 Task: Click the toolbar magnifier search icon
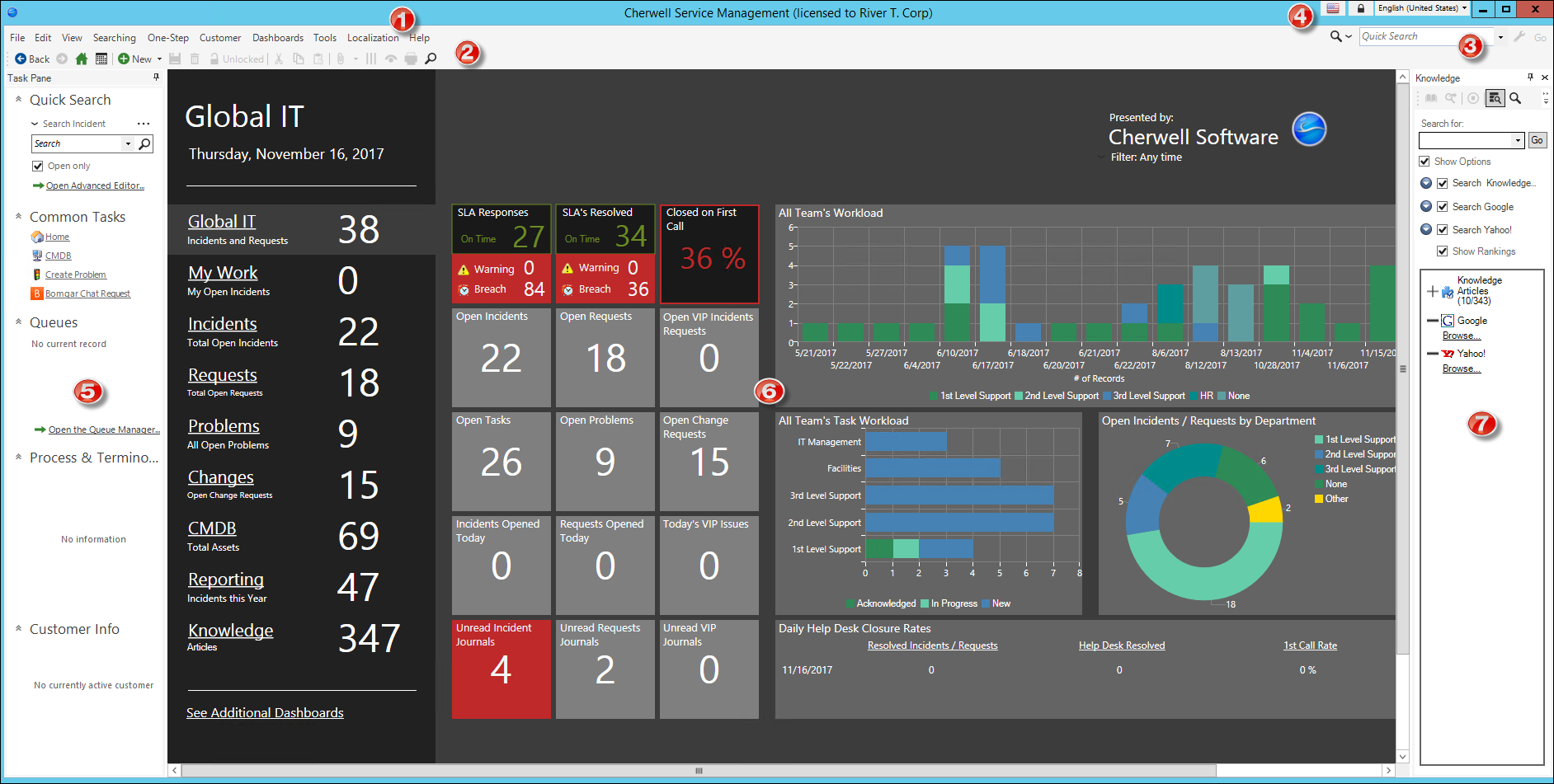(x=431, y=59)
